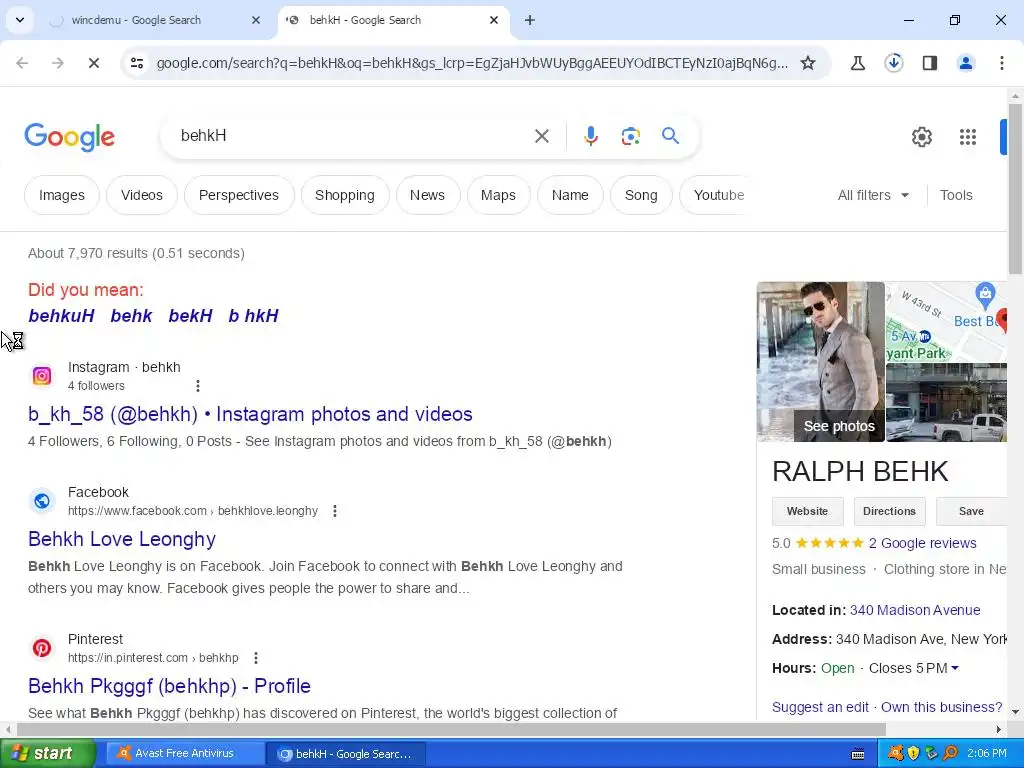Open Chrome three-dot menu
This screenshot has width=1024, height=768.
(1002, 63)
